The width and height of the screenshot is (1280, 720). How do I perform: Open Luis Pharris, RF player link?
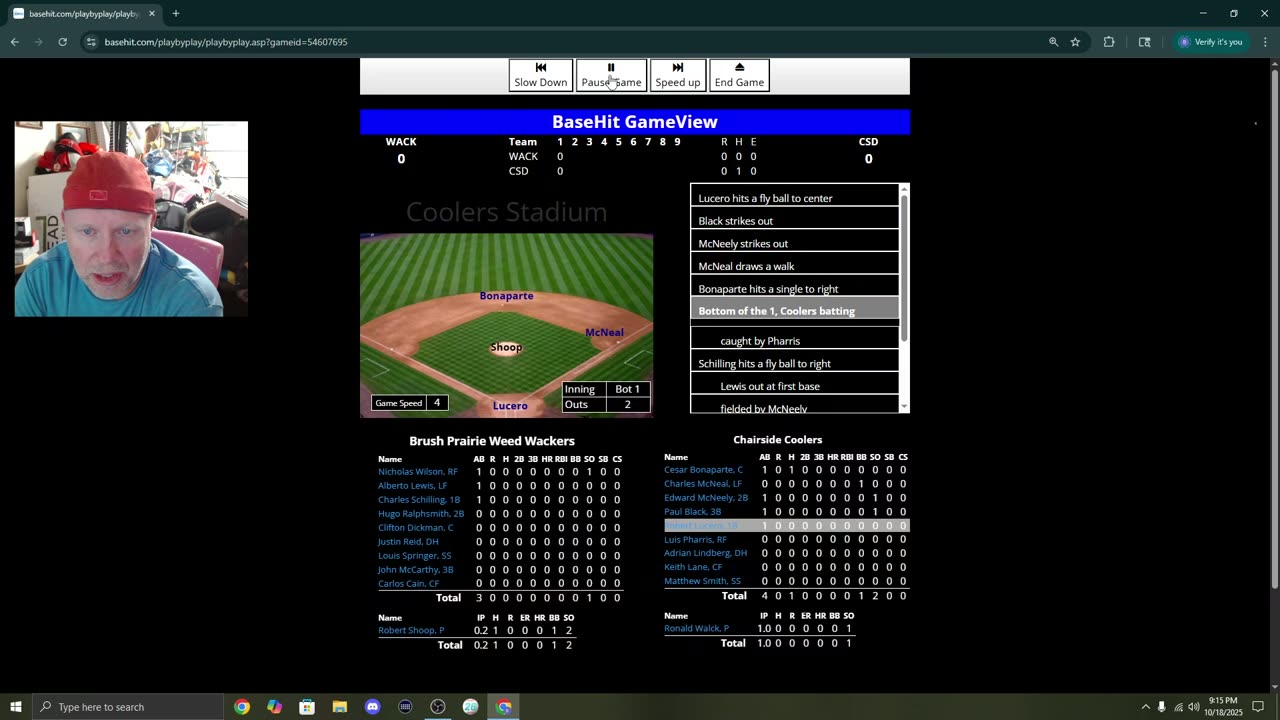click(x=695, y=540)
